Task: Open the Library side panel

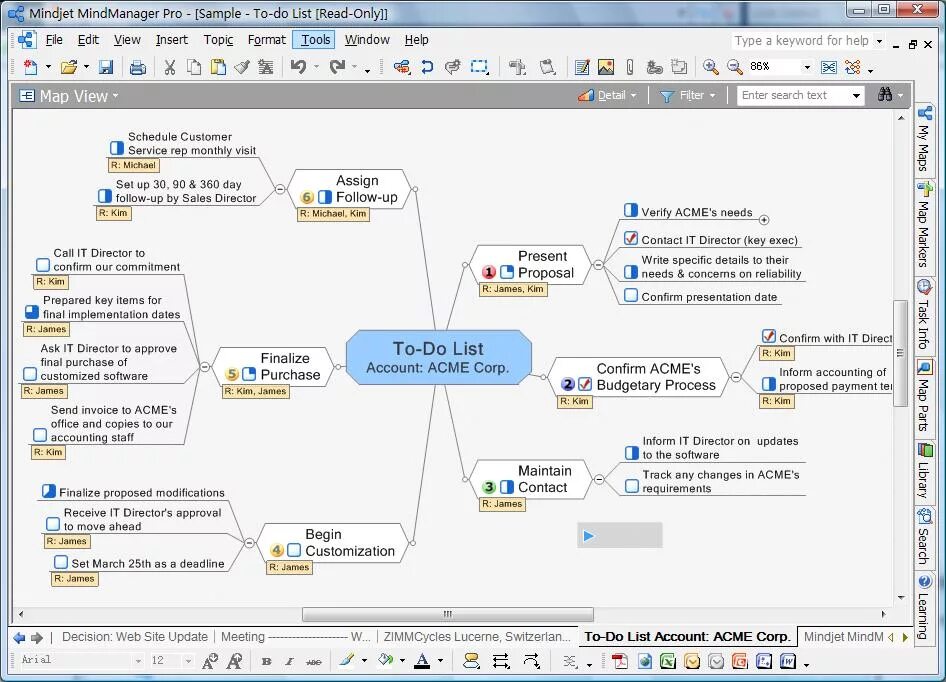Action: (x=924, y=471)
